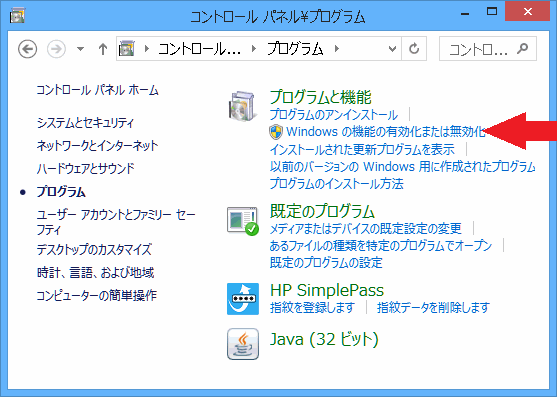Open 指紋データを削除します link
This screenshot has width=557, height=397.
click(x=433, y=308)
